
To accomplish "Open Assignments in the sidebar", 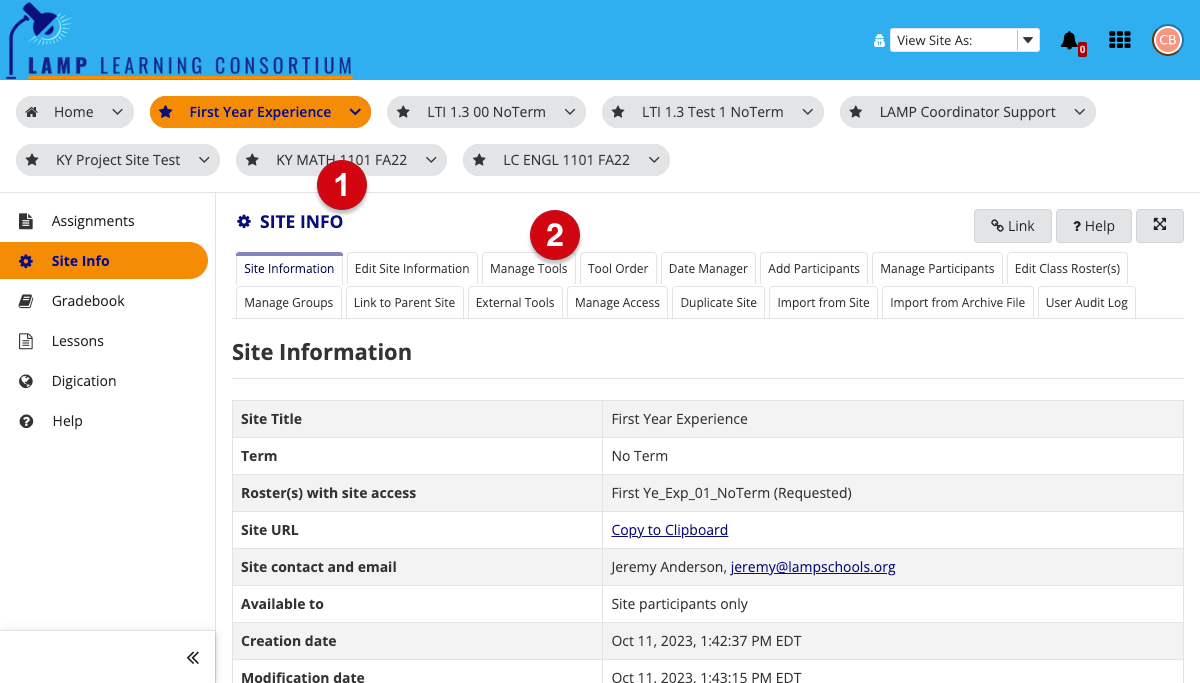I will point(104,221).
